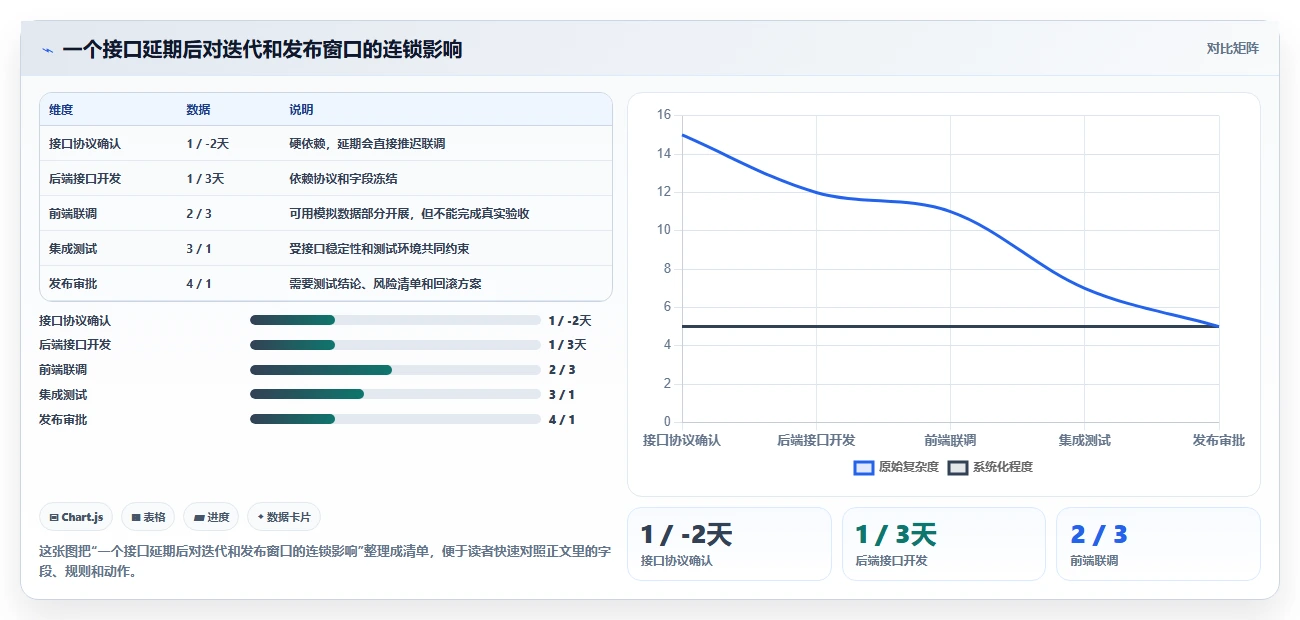Viewport: 1300px width, 620px height.
Task: Click table cell 接口协议确认
Action: point(85,144)
